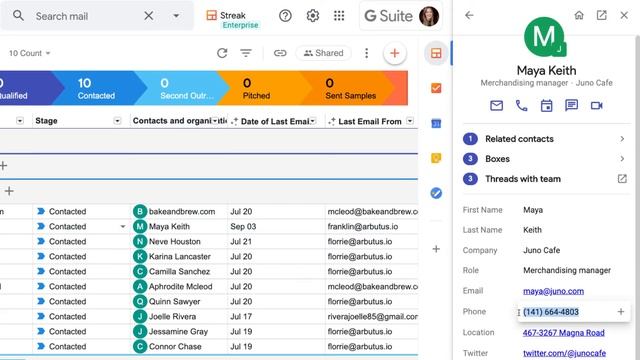Add side panel add-on plus
Screen dimensions: 640x360
pyautogui.click(x=436, y=249)
